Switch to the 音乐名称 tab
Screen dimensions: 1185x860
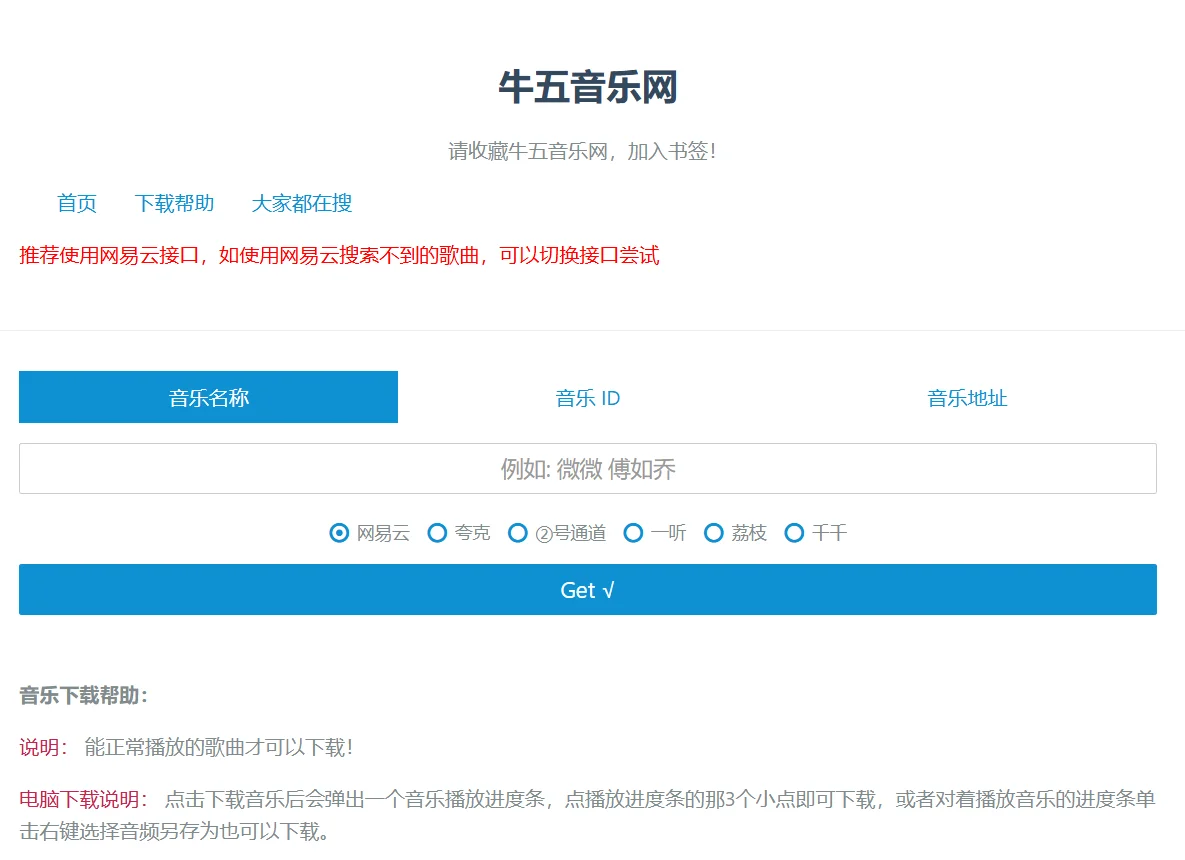click(x=208, y=397)
